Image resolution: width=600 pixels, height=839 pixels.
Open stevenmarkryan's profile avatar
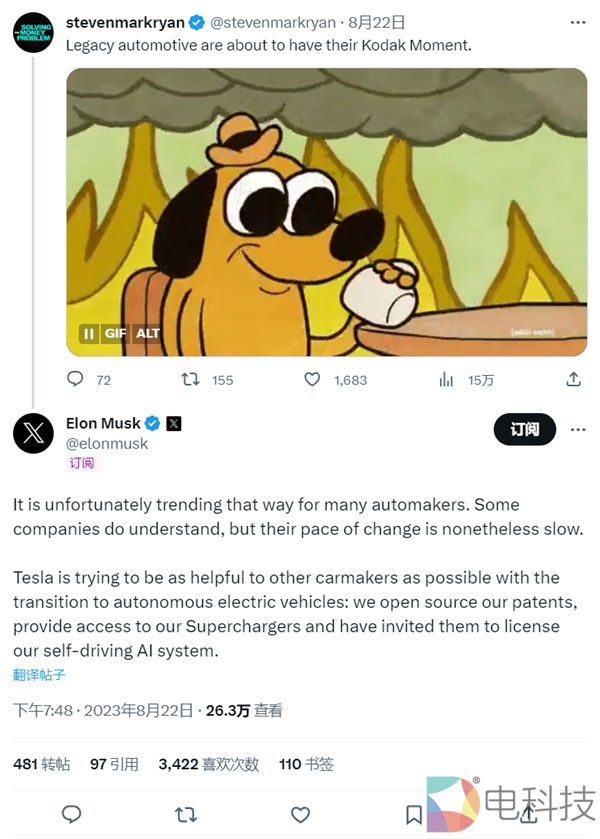click(x=34, y=32)
